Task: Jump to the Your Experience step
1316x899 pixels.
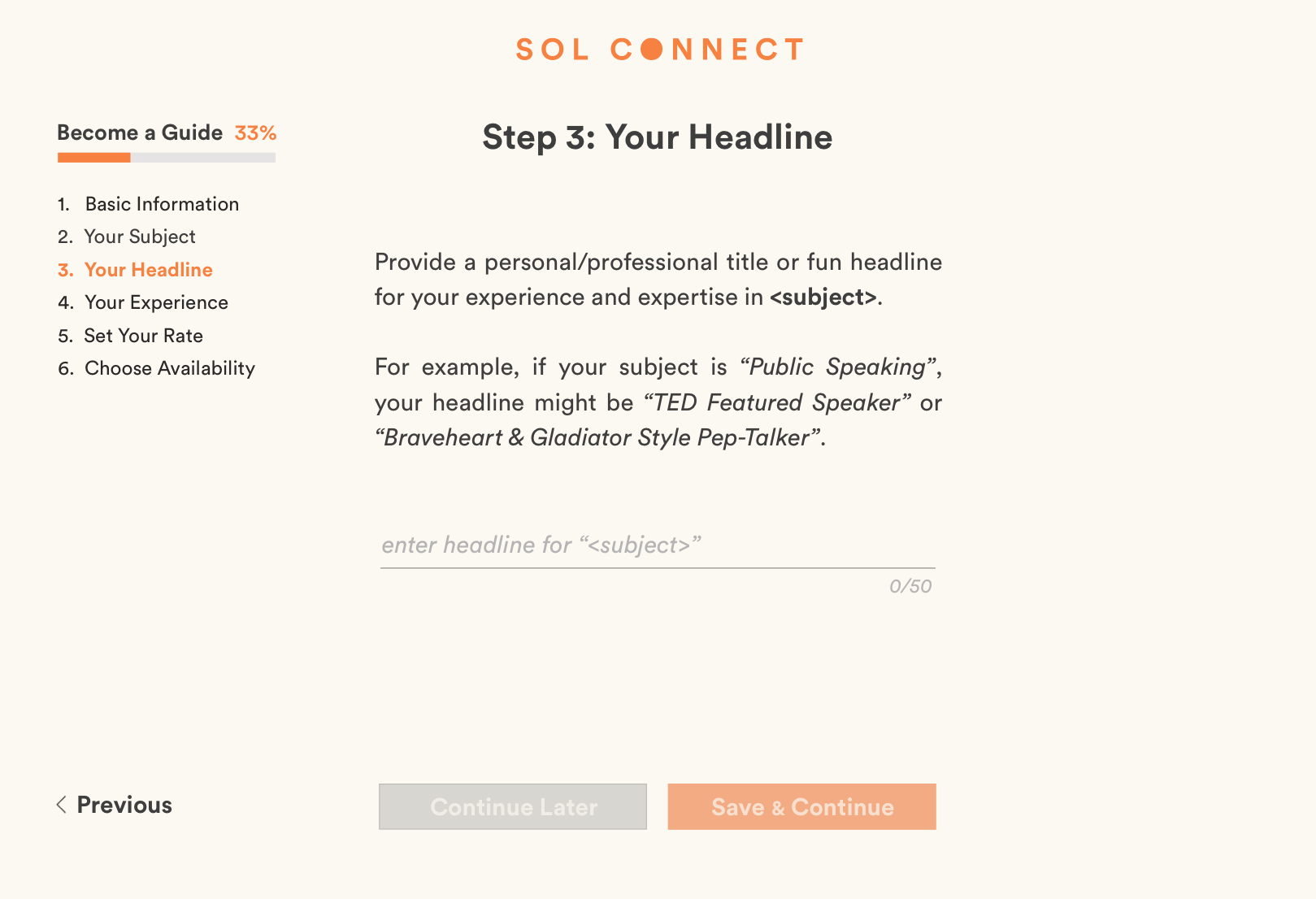Action: (156, 302)
